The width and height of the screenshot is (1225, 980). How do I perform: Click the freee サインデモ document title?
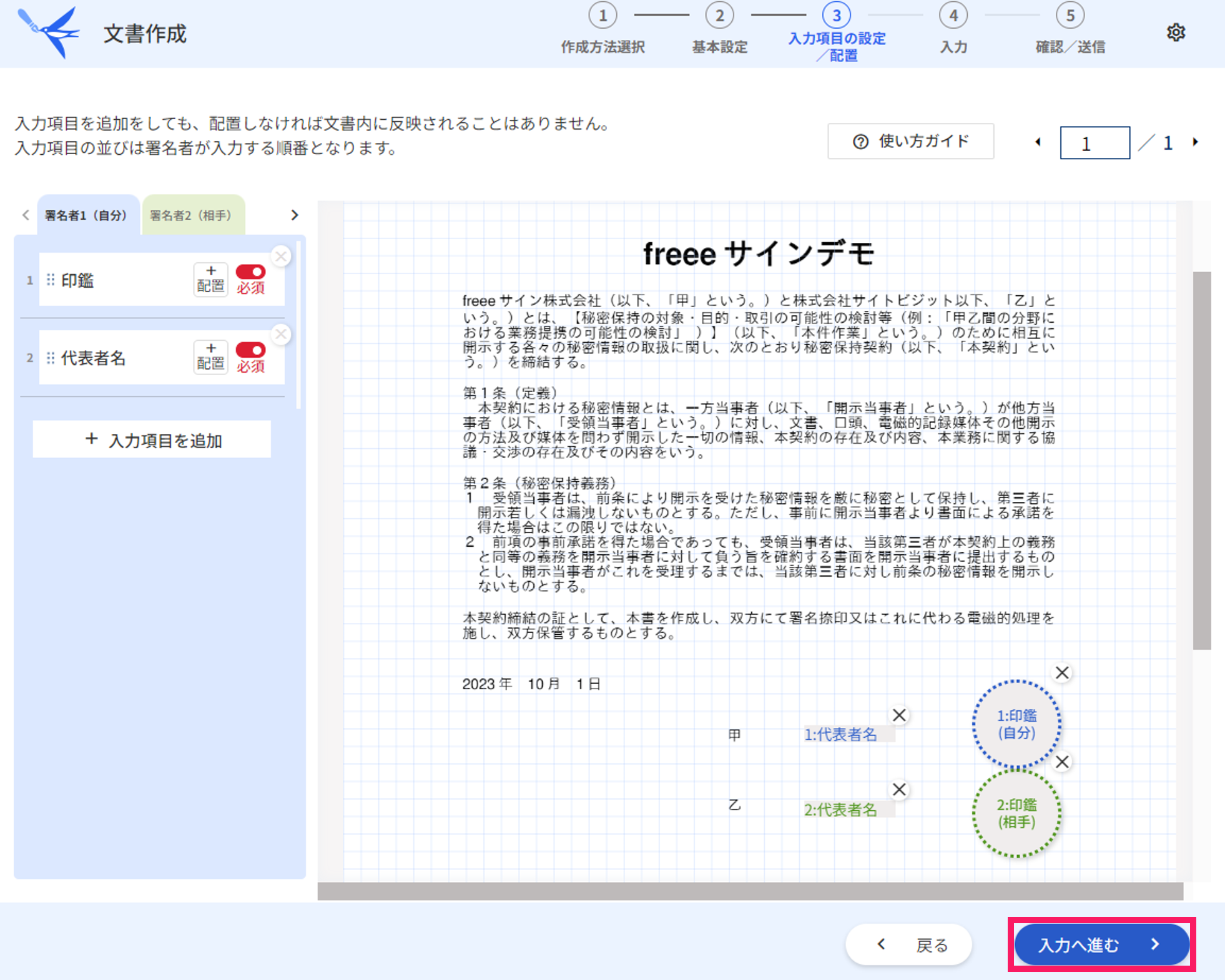click(x=759, y=254)
